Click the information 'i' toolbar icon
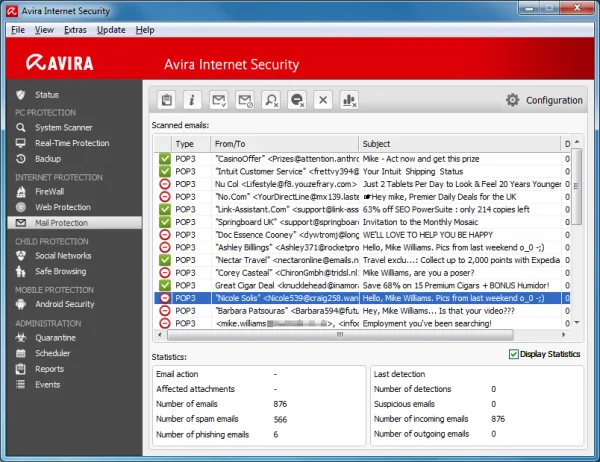The height and width of the screenshot is (462, 600). [x=192, y=100]
